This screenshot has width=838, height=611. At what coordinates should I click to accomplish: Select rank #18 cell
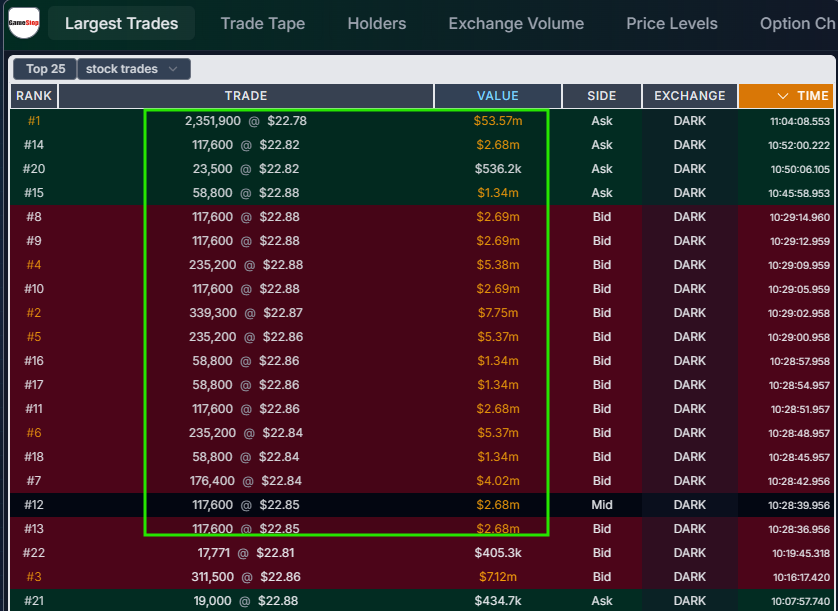(x=34, y=457)
